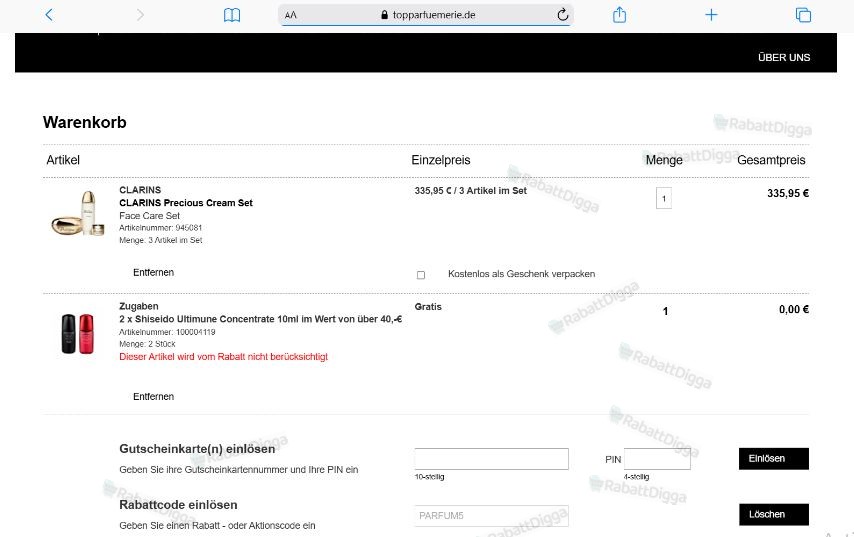The image size is (854, 537).
Task: Click the topparfuemerie.de address bar
Action: coord(426,15)
